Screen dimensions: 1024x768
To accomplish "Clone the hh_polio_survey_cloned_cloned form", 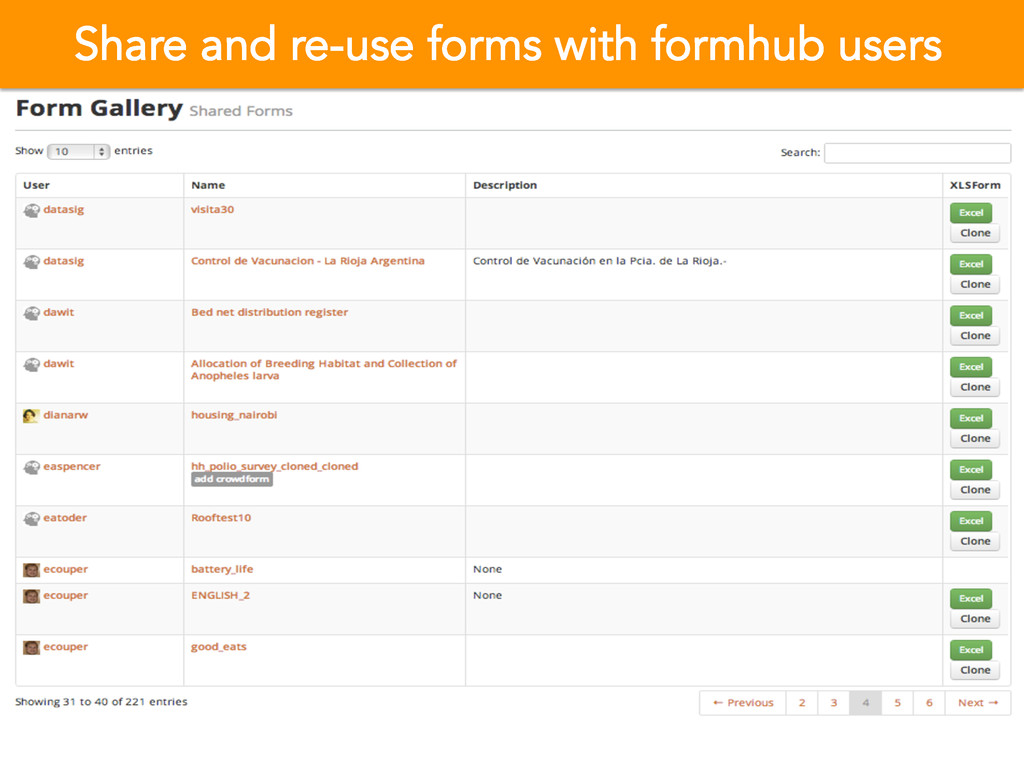I will tap(975, 490).
